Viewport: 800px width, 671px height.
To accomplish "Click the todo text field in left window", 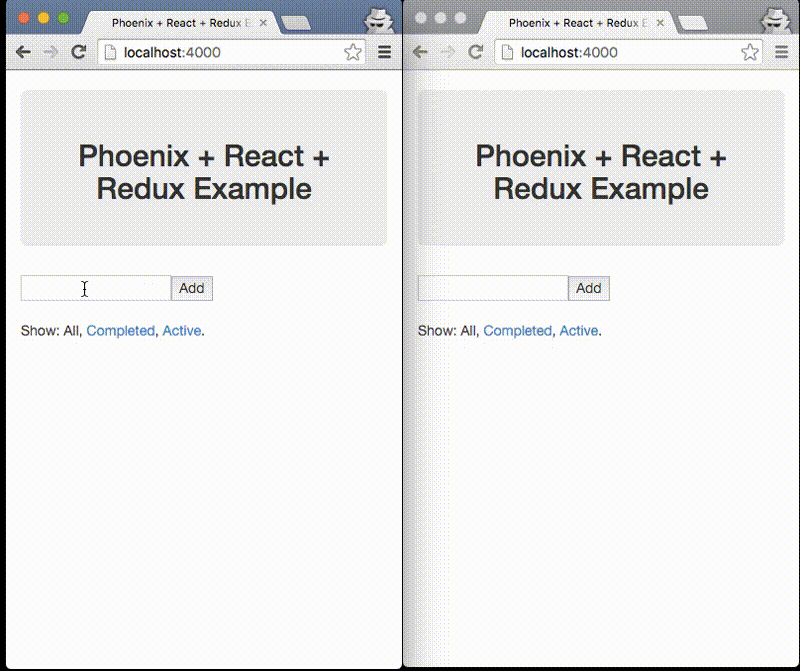I will [x=96, y=288].
